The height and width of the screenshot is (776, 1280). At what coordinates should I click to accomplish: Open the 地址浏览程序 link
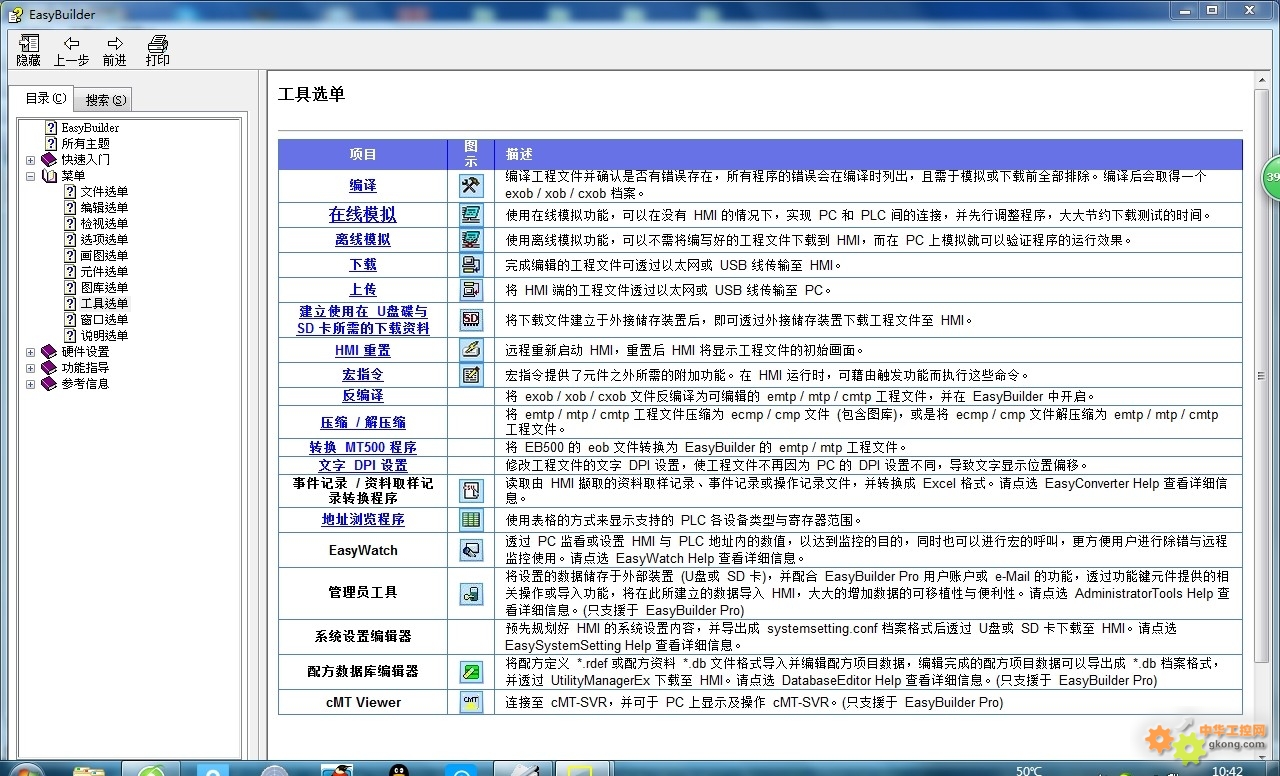coord(363,520)
